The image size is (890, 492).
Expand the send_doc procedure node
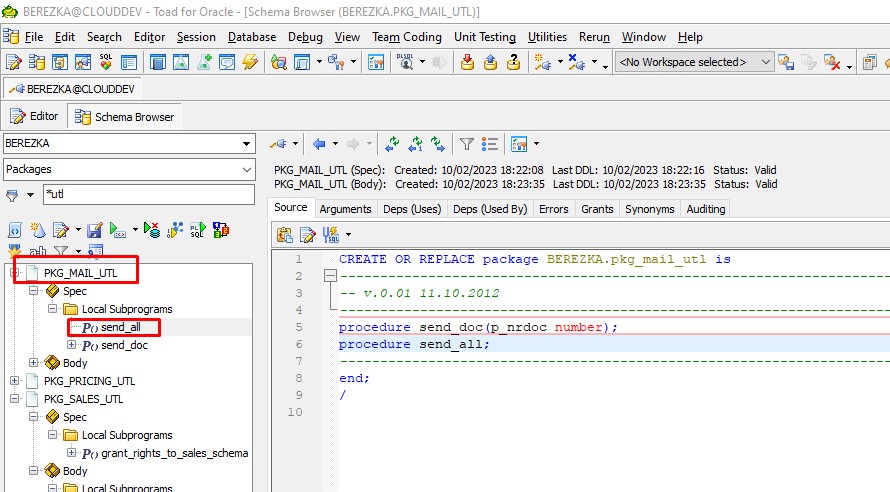[x=72, y=344]
